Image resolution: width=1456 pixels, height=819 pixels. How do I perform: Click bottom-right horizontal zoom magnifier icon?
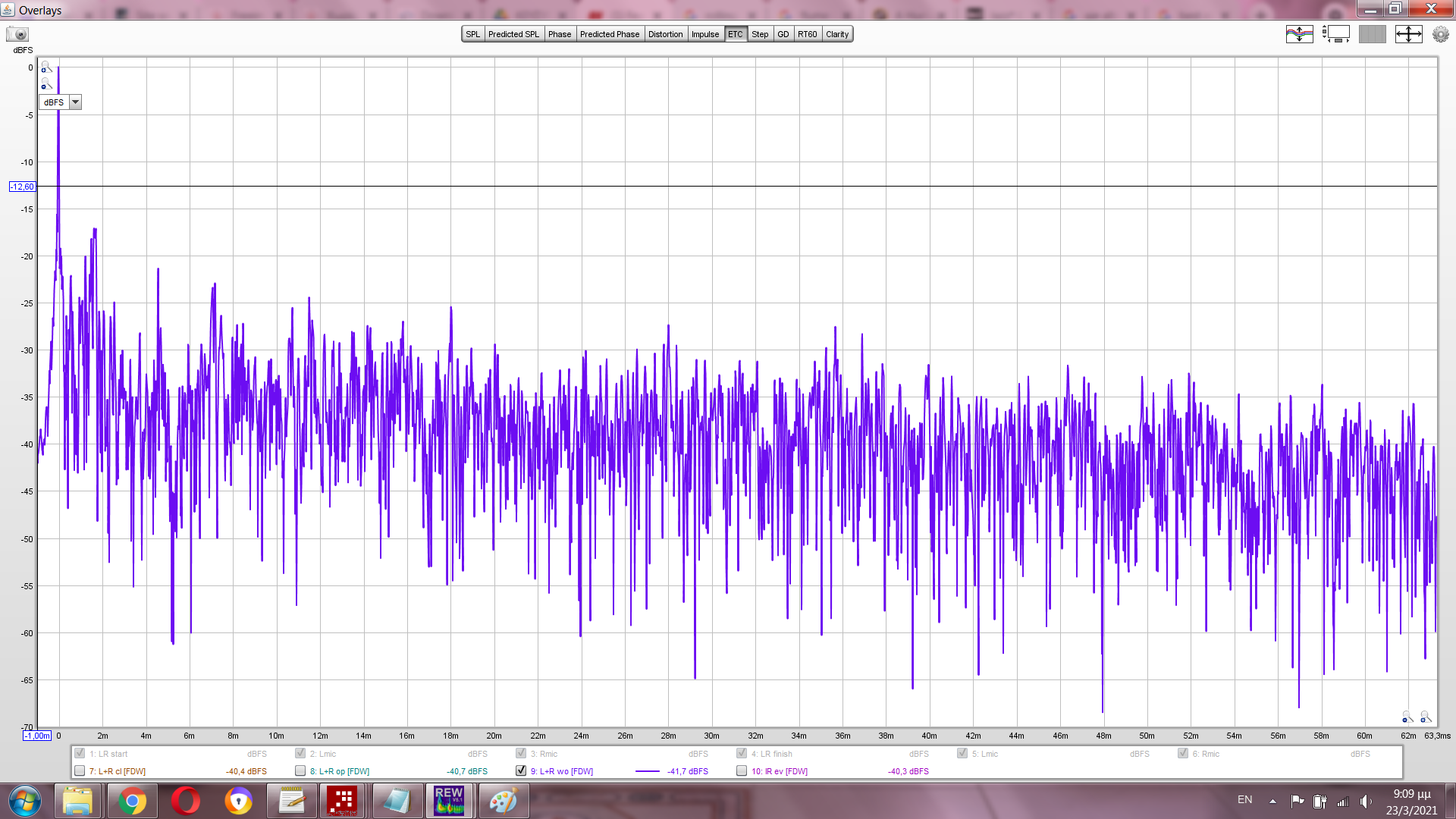1425,717
